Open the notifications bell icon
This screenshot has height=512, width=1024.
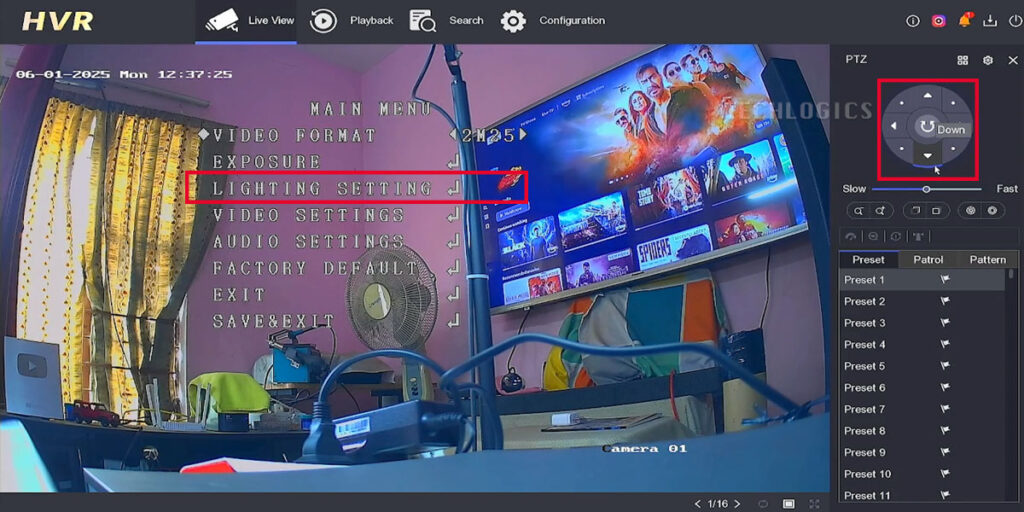965,20
